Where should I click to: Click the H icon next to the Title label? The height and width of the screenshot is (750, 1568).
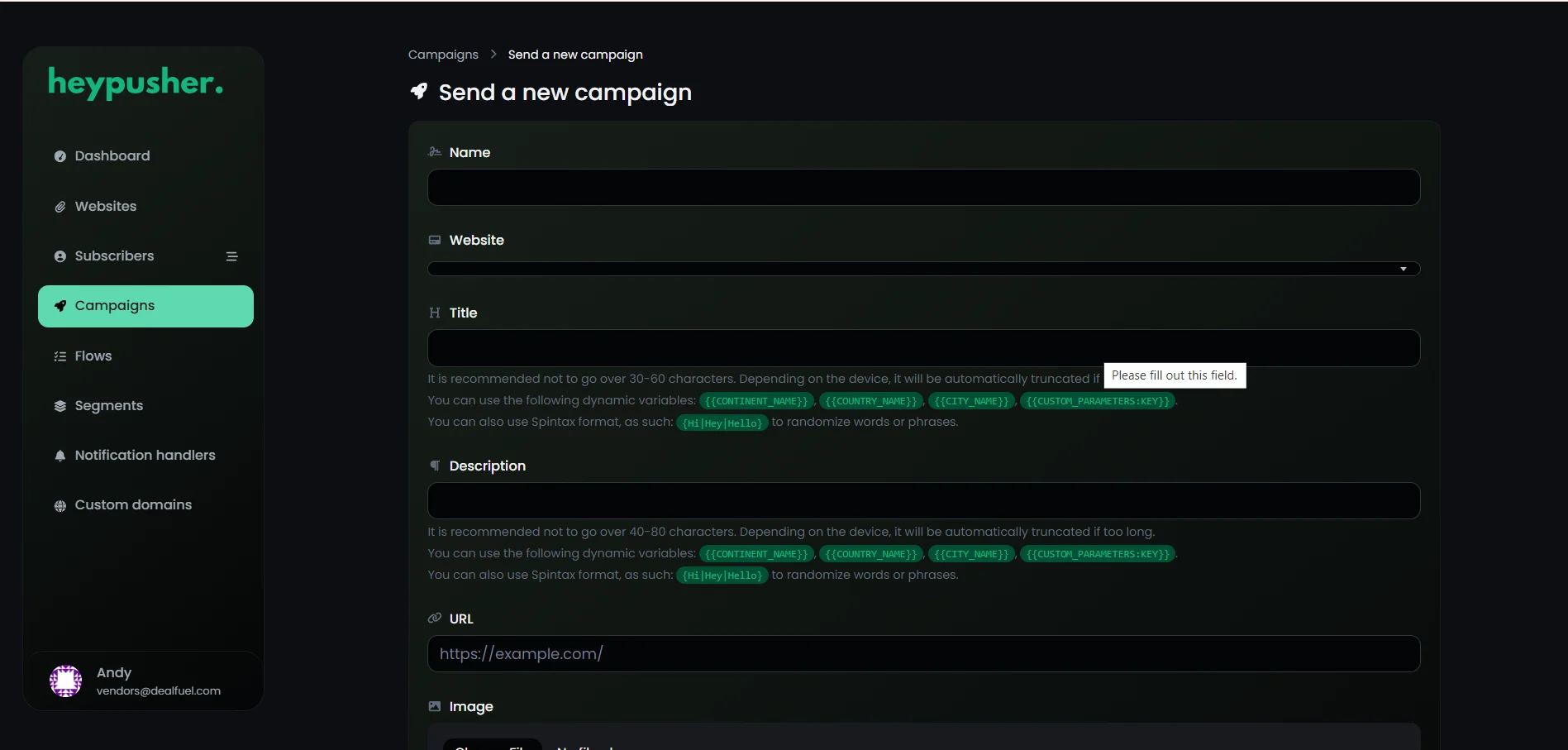[434, 313]
